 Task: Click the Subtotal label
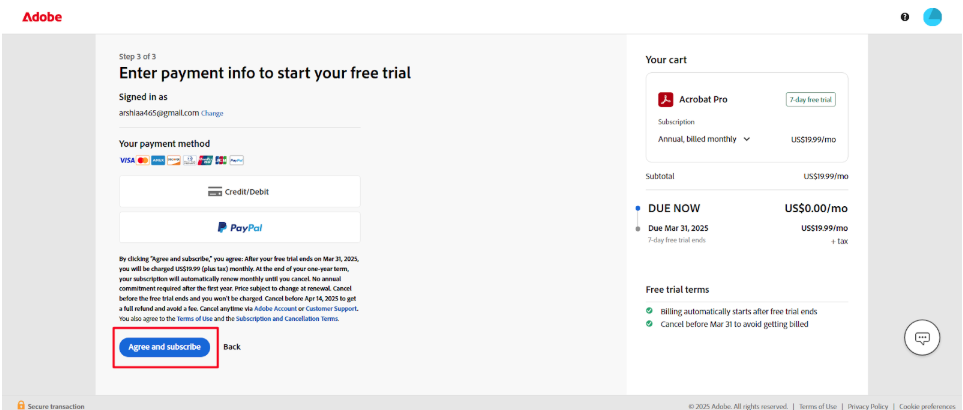[660, 176]
